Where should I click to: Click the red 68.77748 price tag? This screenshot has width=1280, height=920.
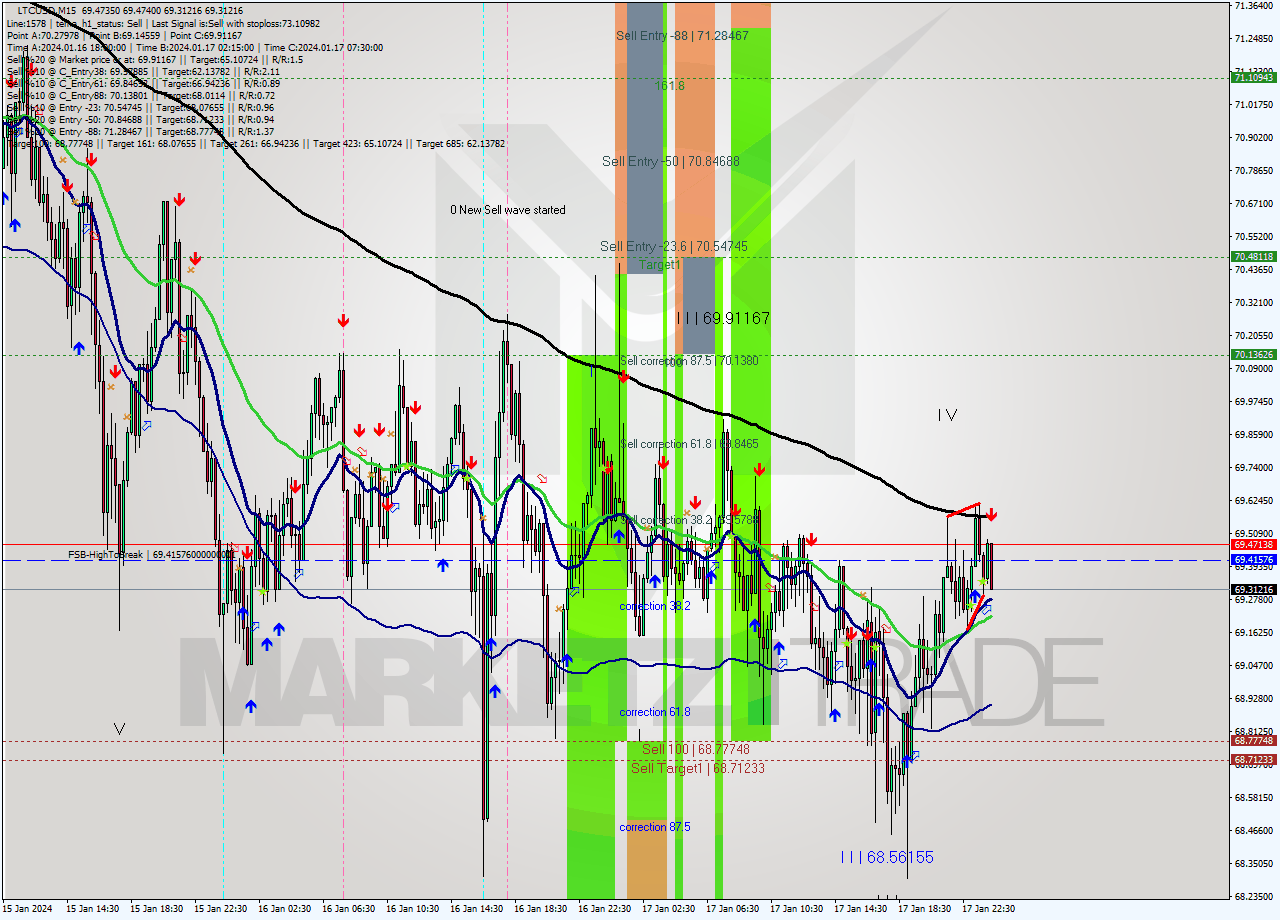point(1254,741)
